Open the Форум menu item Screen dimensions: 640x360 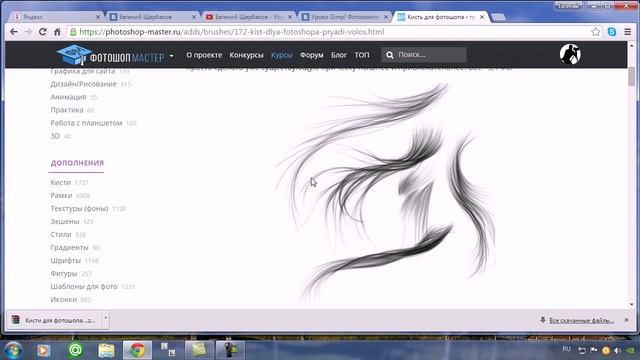tap(311, 55)
